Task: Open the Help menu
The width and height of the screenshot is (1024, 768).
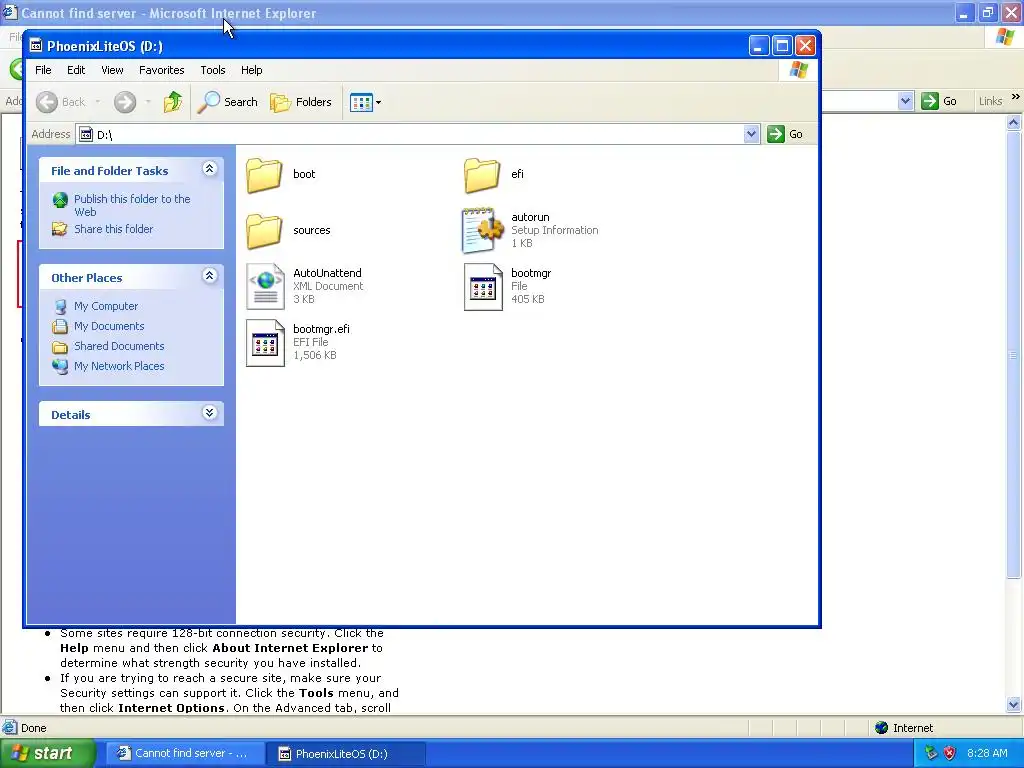Action: pyautogui.click(x=251, y=70)
